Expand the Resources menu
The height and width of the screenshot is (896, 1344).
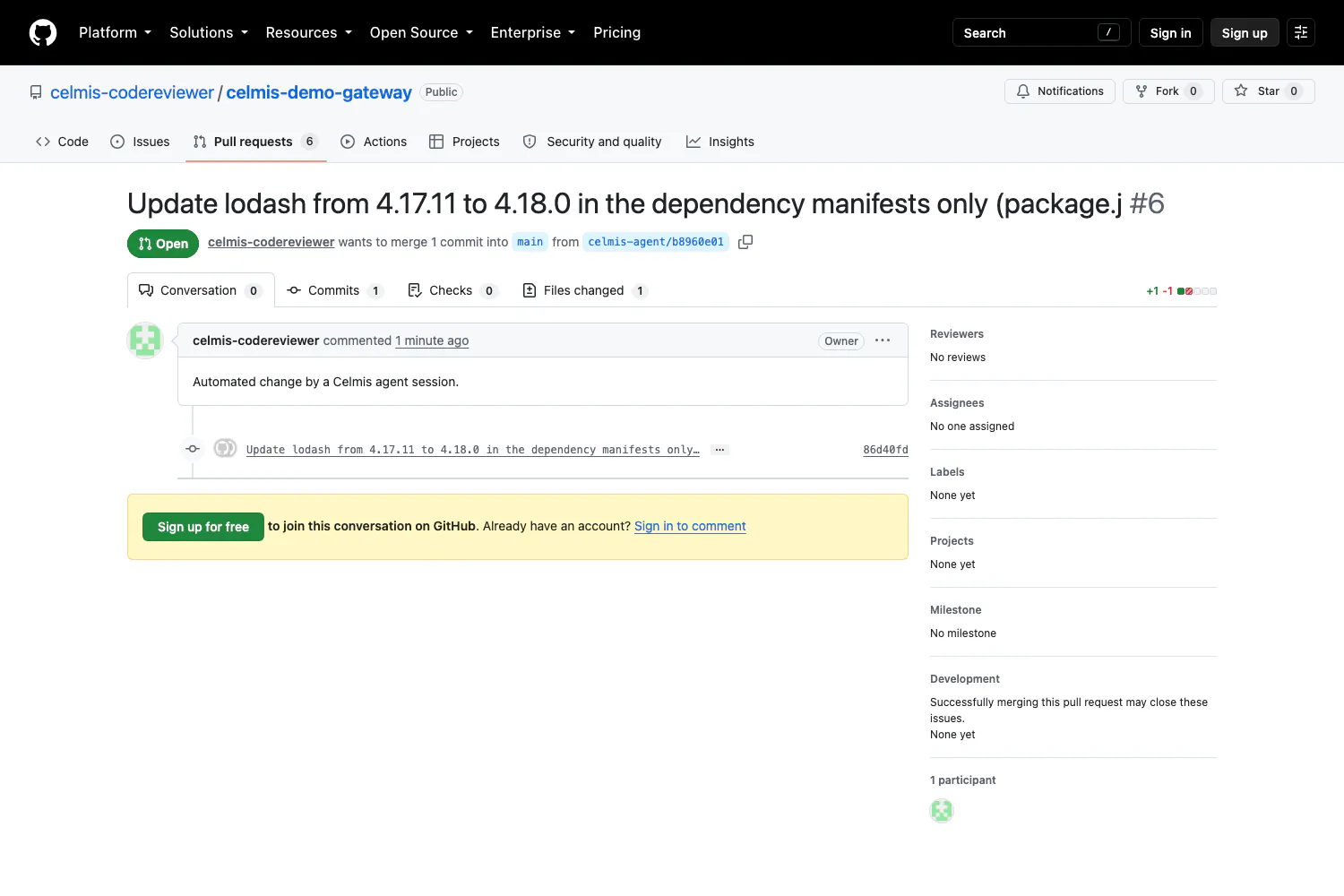pos(308,32)
